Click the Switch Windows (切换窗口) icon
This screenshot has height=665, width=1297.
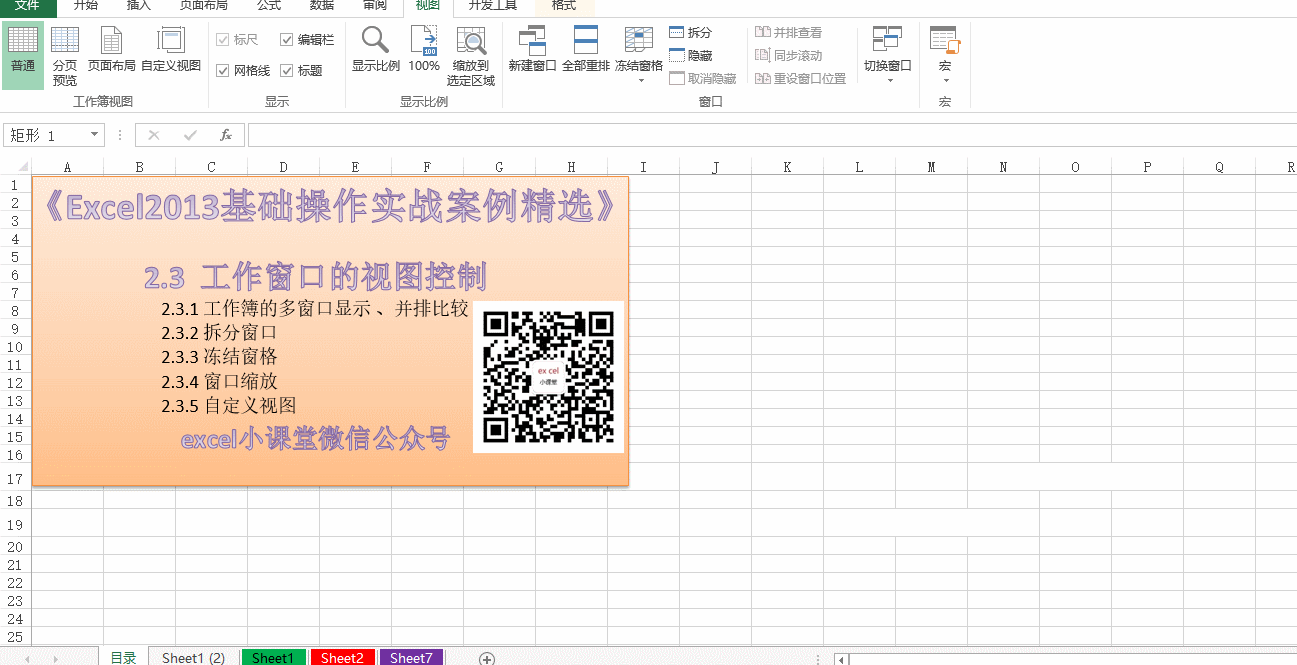887,40
